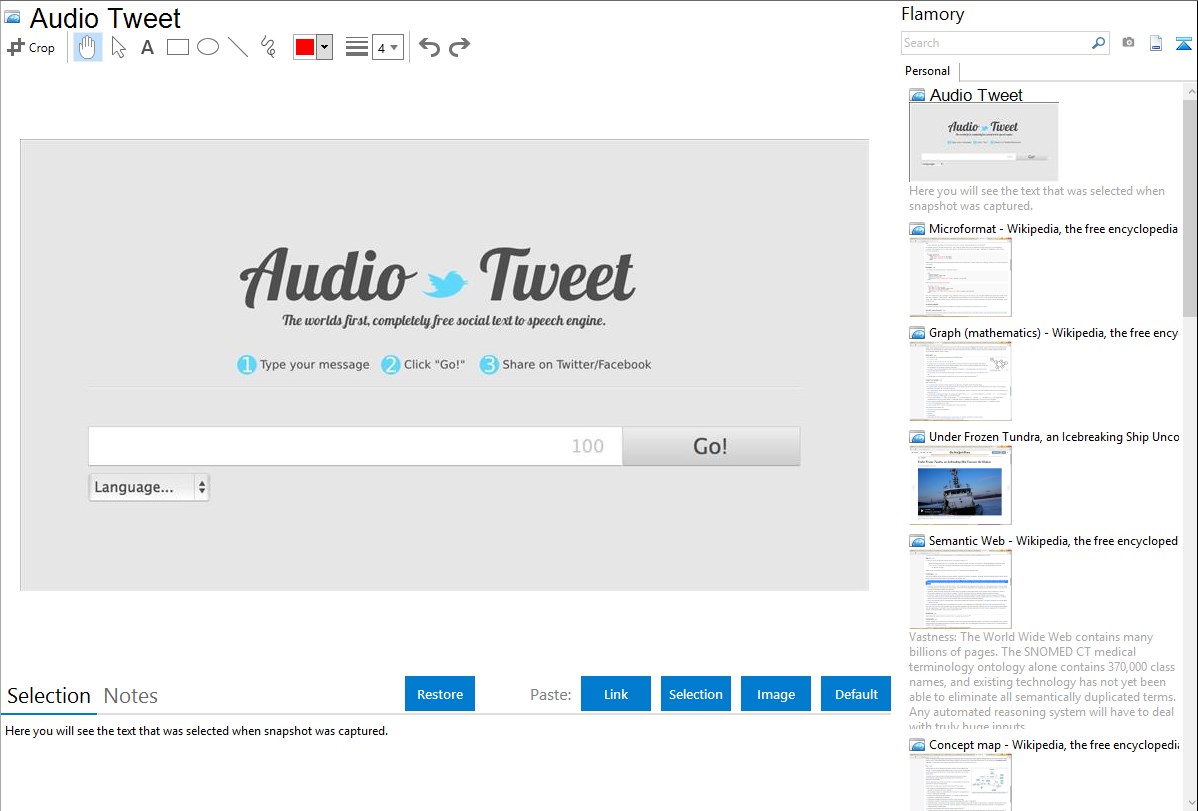Pick the rectangle shape tool
Image resolution: width=1198 pixels, height=811 pixels.
(177, 47)
